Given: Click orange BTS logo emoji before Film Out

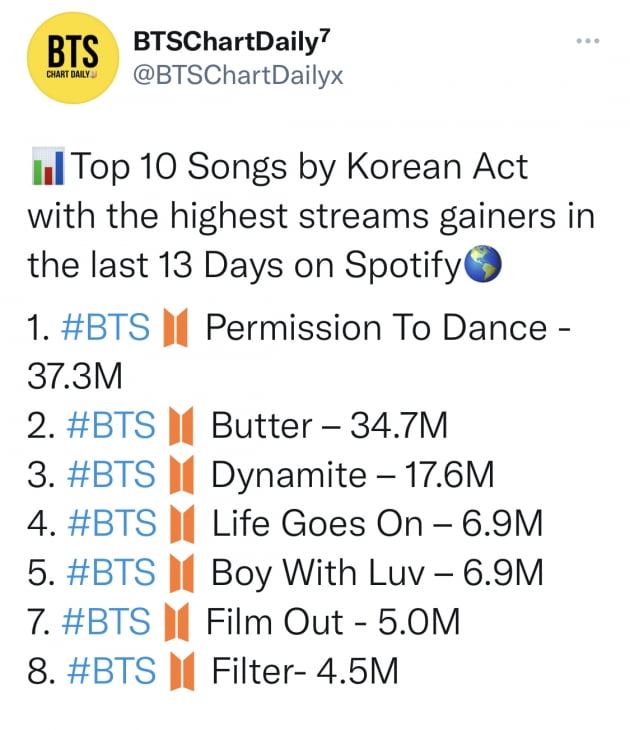Looking at the screenshot, I should tap(176, 622).
